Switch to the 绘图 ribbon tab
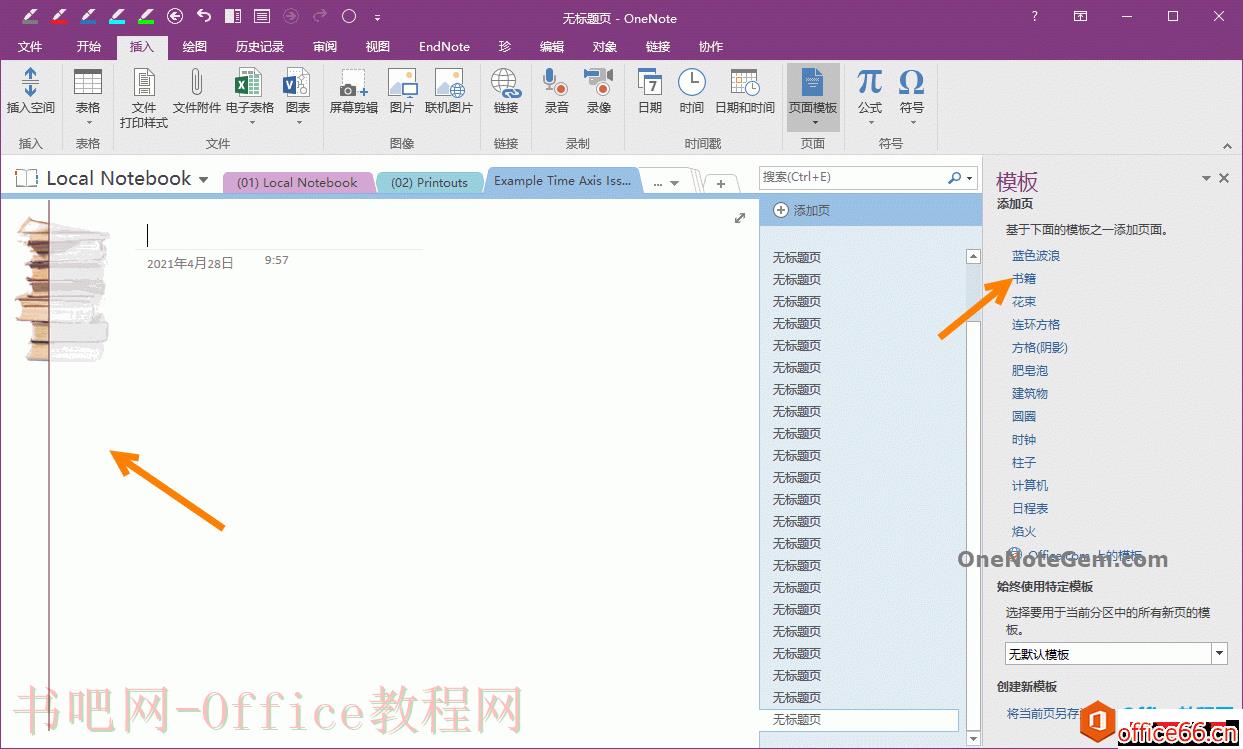Image resolution: width=1243 pixels, height=749 pixels. pos(195,47)
